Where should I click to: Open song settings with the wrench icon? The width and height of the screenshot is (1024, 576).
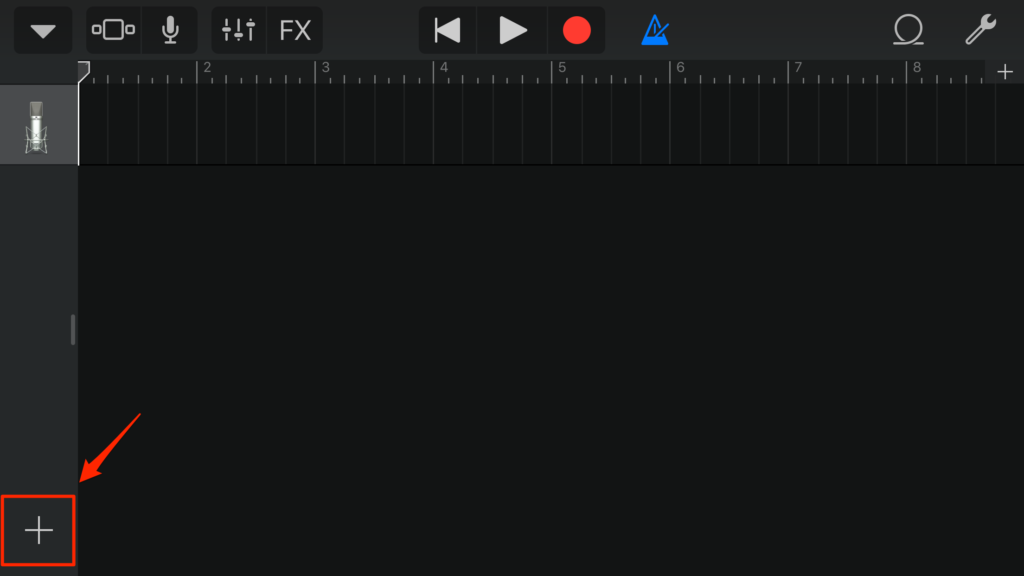980,29
